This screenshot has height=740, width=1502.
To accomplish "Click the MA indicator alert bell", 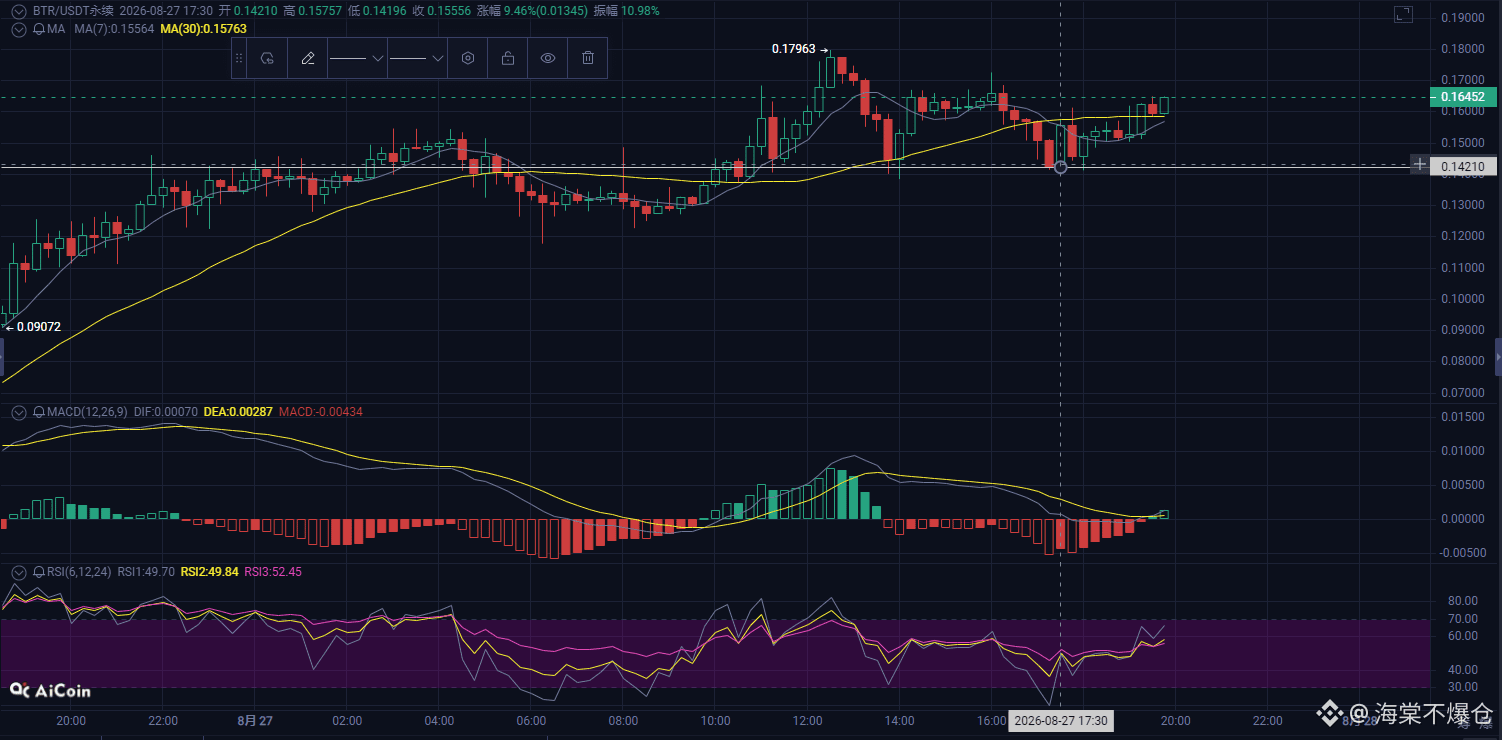I will [x=39, y=29].
